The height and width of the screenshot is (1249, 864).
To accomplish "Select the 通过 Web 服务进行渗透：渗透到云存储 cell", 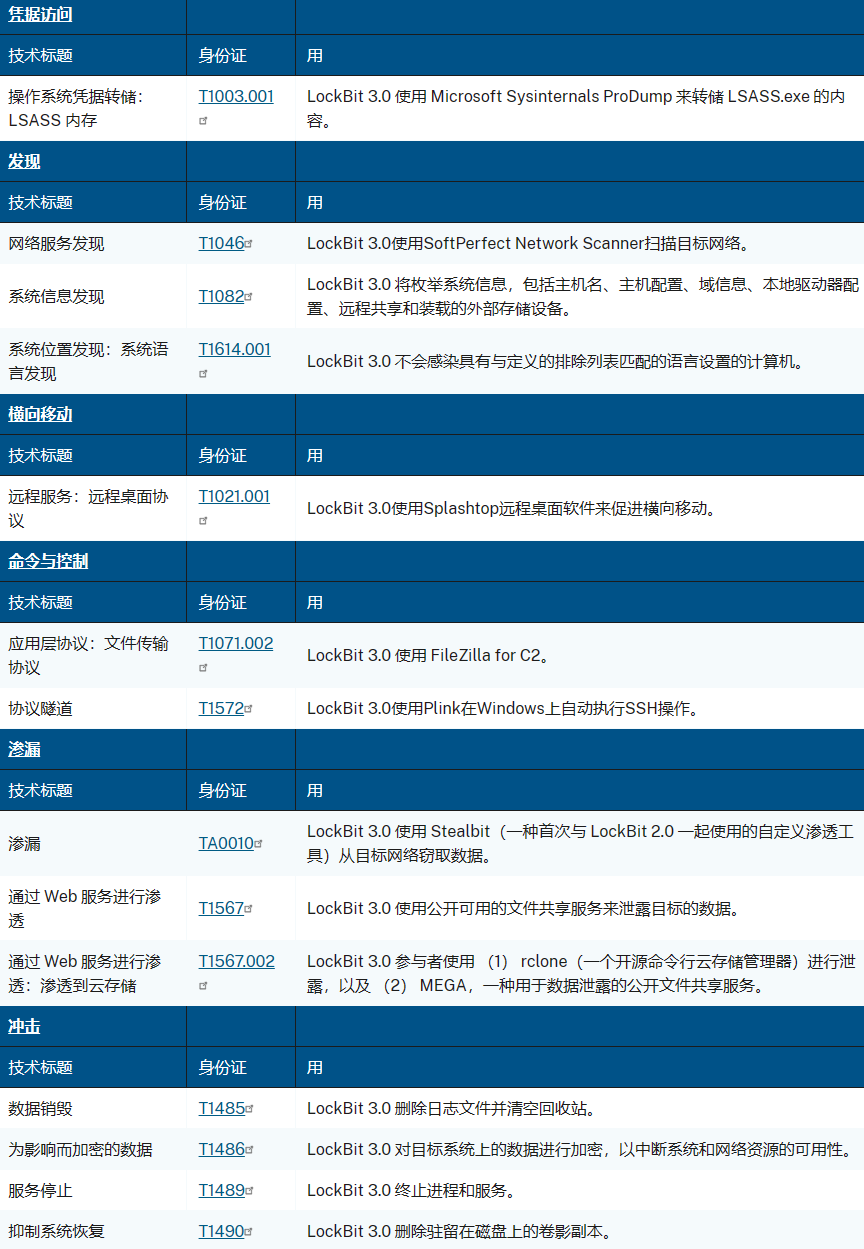I will tap(93, 974).
